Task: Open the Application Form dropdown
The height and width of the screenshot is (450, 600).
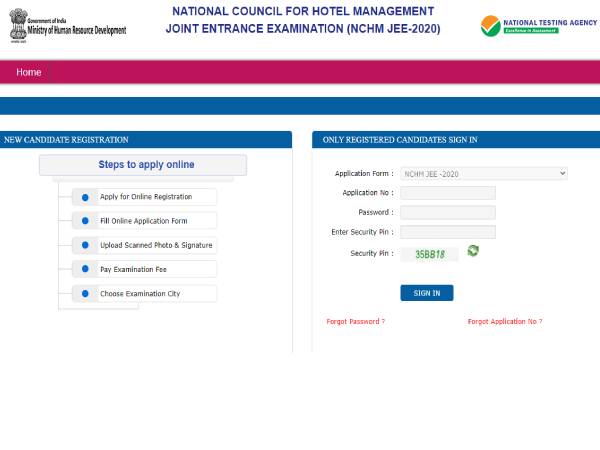Action: 484,174
